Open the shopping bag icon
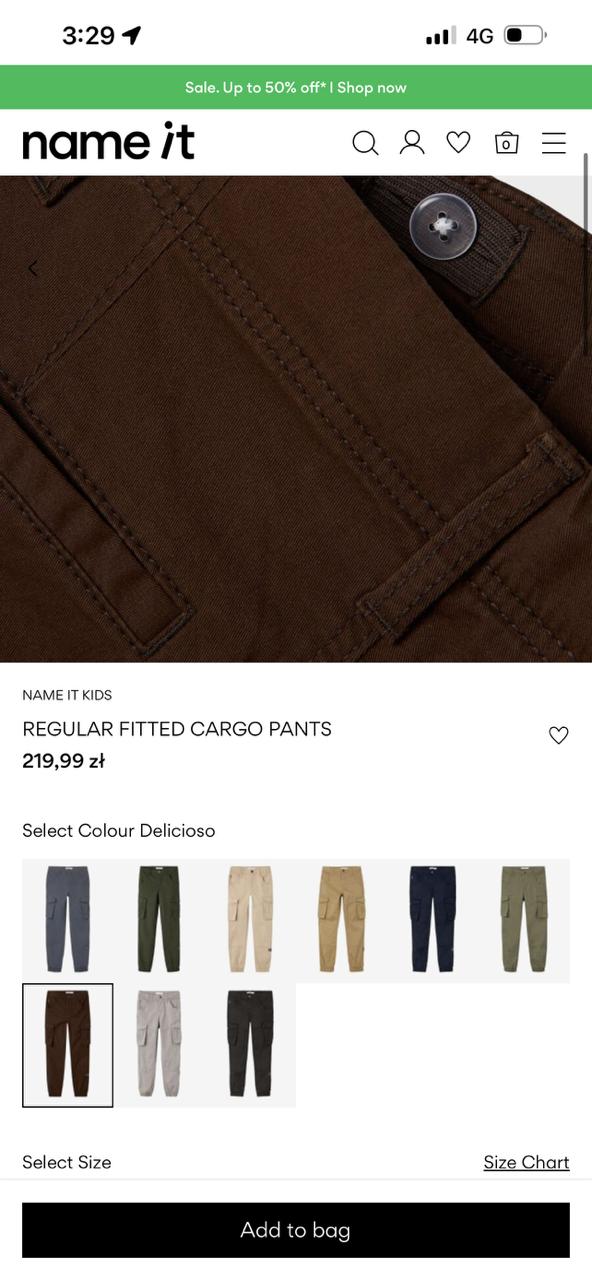592x1280 pixels. [x=507, y=143]
